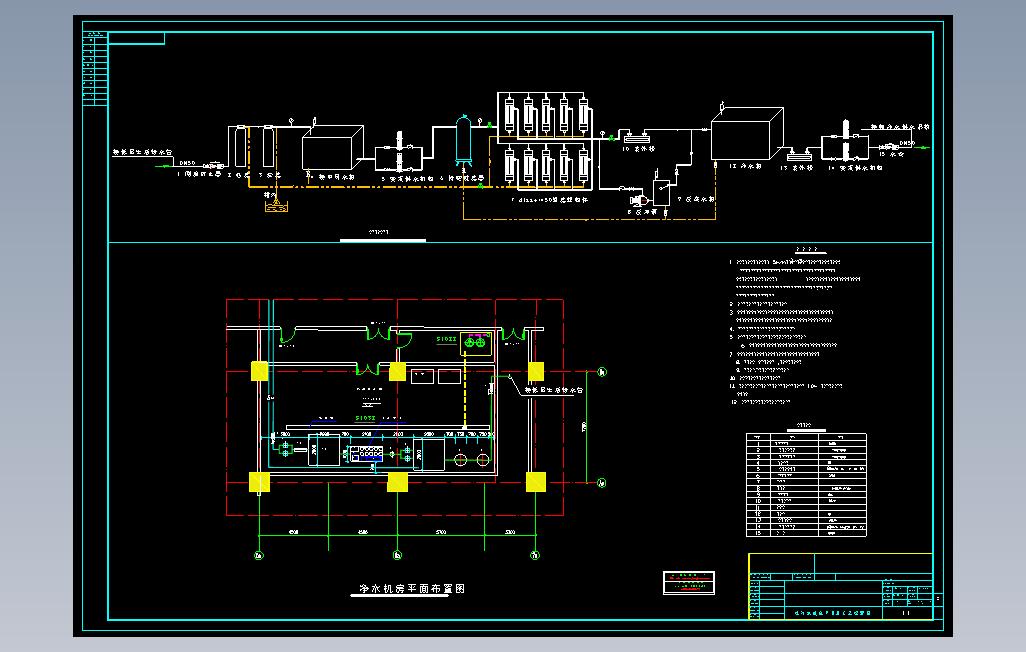Select the pump group numbered 5
Screen dimensions: 1026x652
pyautogui.click(x=399, y=154)
